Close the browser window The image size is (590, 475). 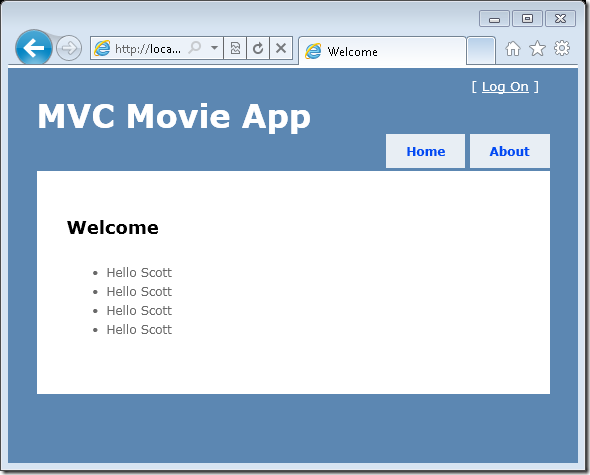(x=560, y=19)
